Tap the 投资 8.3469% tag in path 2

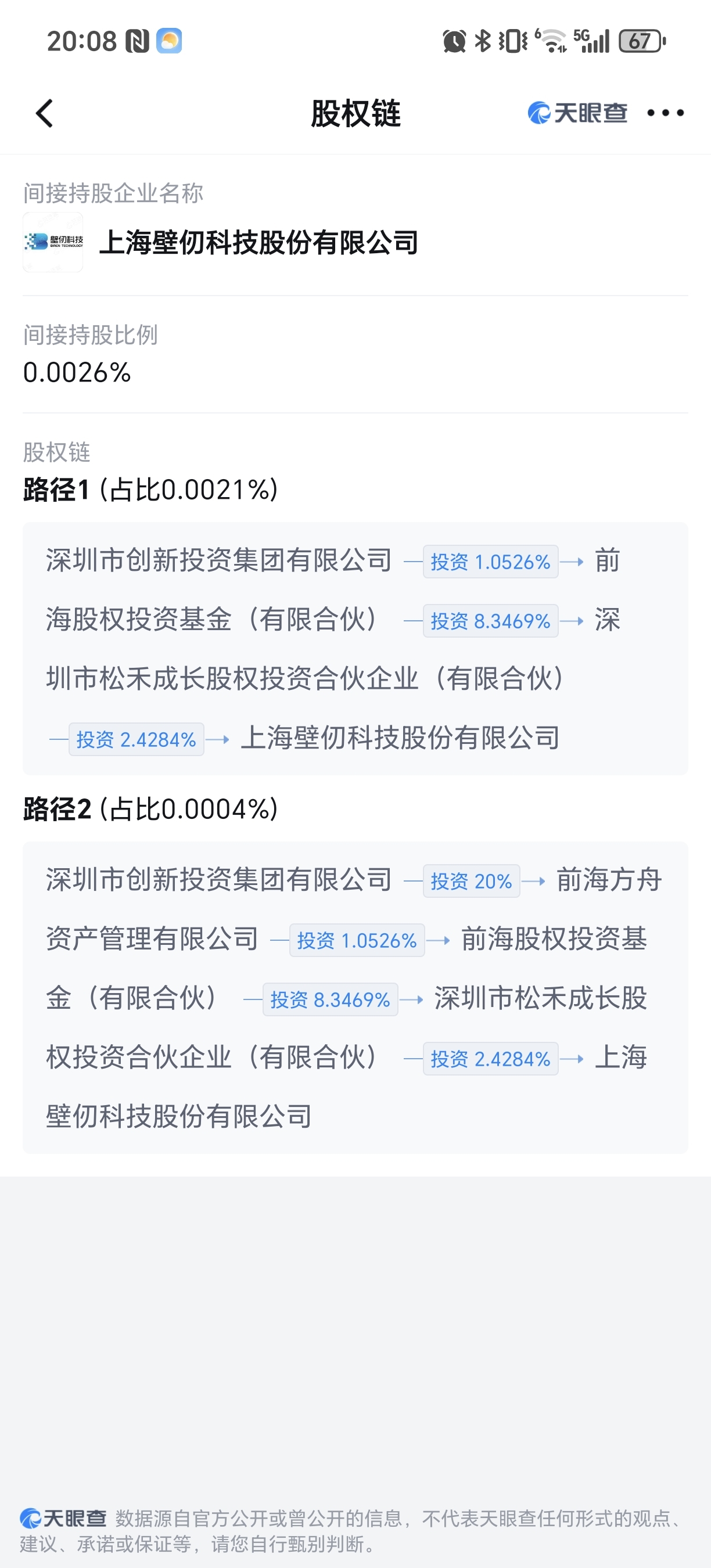pos(330,999)
